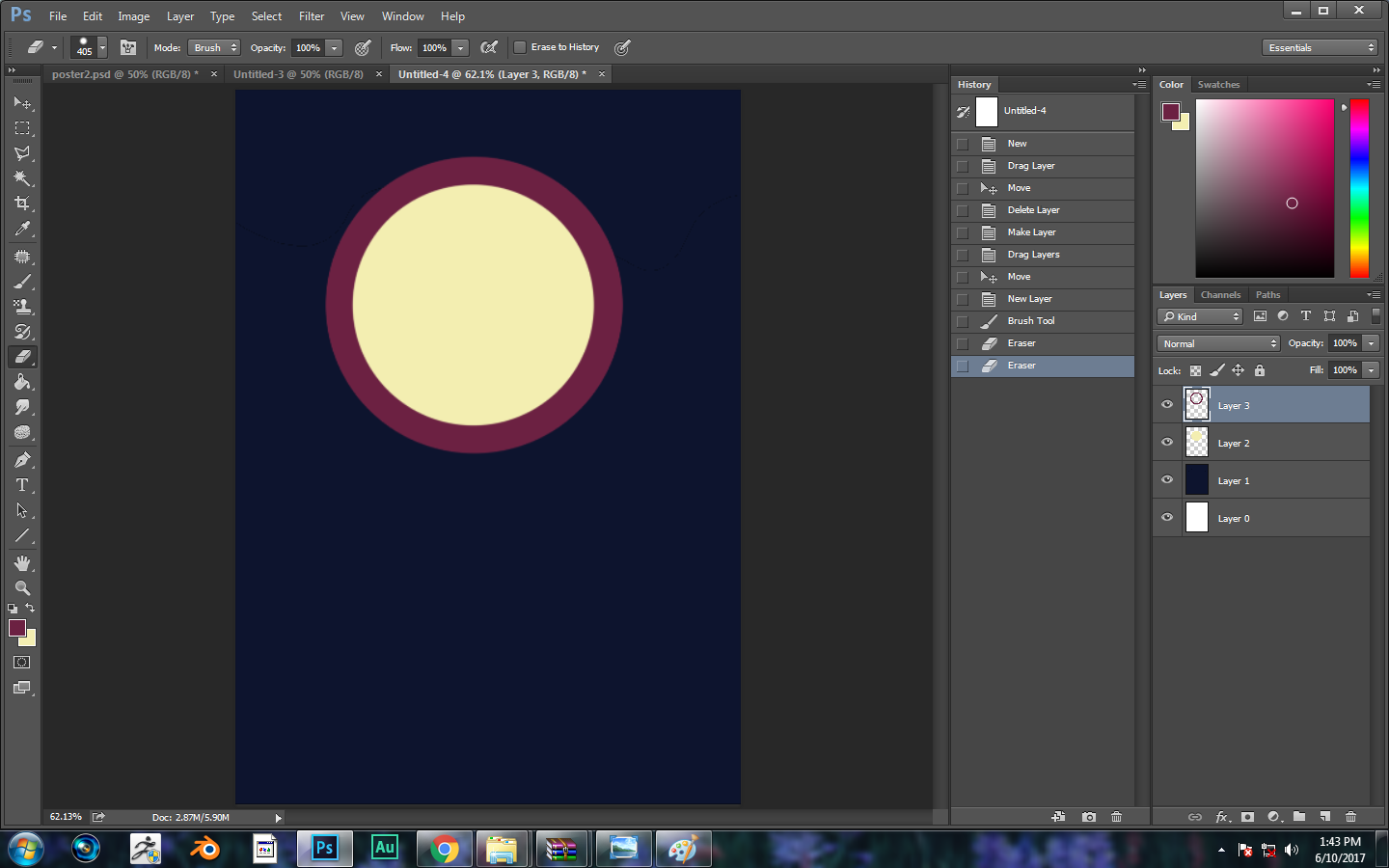Switch to the Channels tab
This screenshot has width=1389, height=868.
click(1220, 295)
